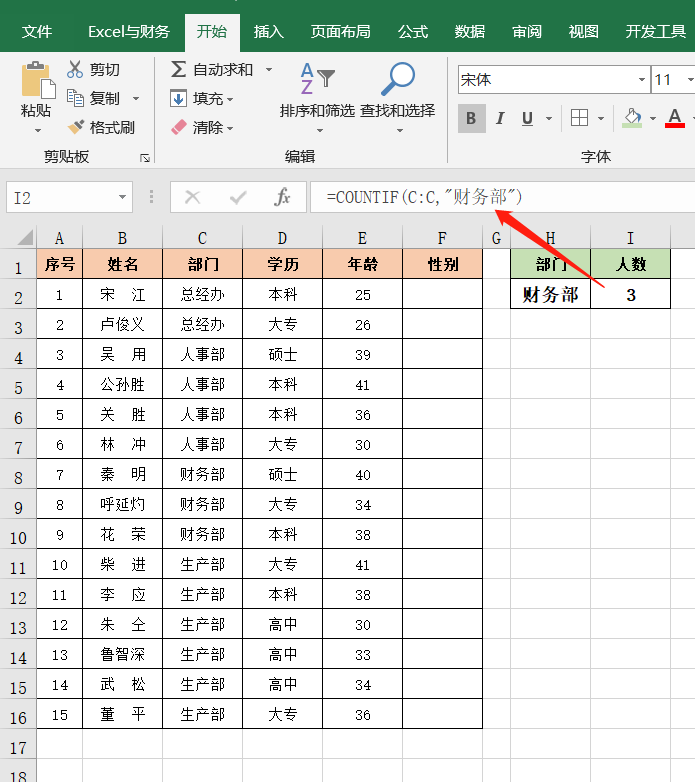Expand the Fill options dropdown
The image size is (695, 782).
230,99
